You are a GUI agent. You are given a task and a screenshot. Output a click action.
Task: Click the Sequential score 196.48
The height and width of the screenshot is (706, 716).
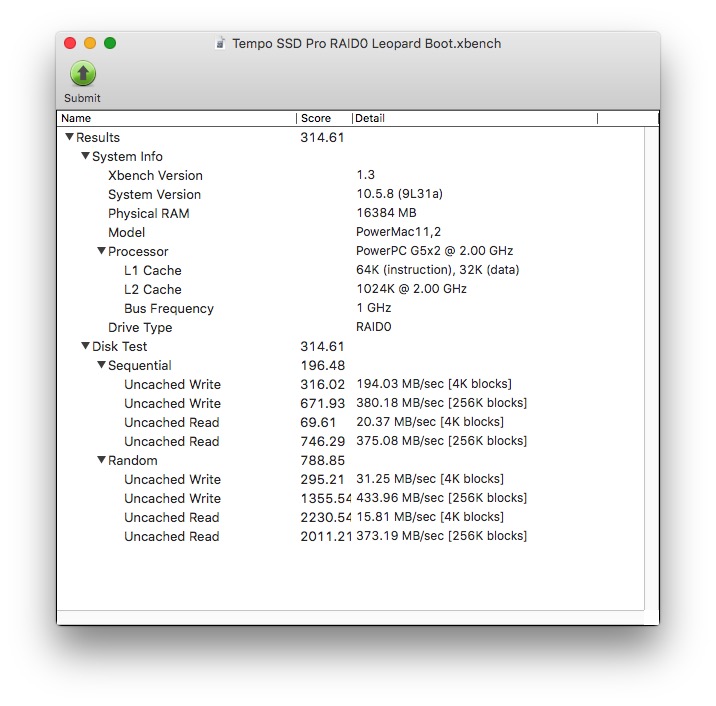click(322, 365)
